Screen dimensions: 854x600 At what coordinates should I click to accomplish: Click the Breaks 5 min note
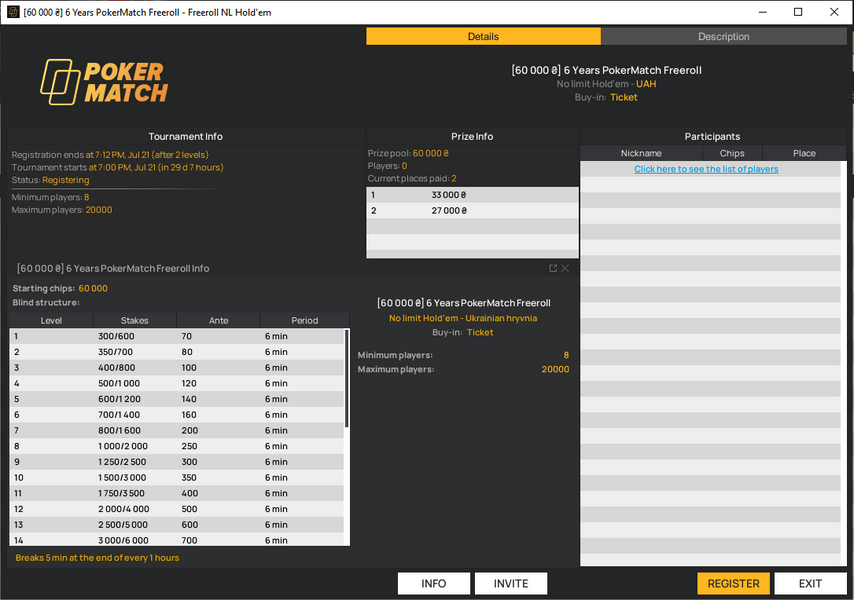(x=97, y=558)
